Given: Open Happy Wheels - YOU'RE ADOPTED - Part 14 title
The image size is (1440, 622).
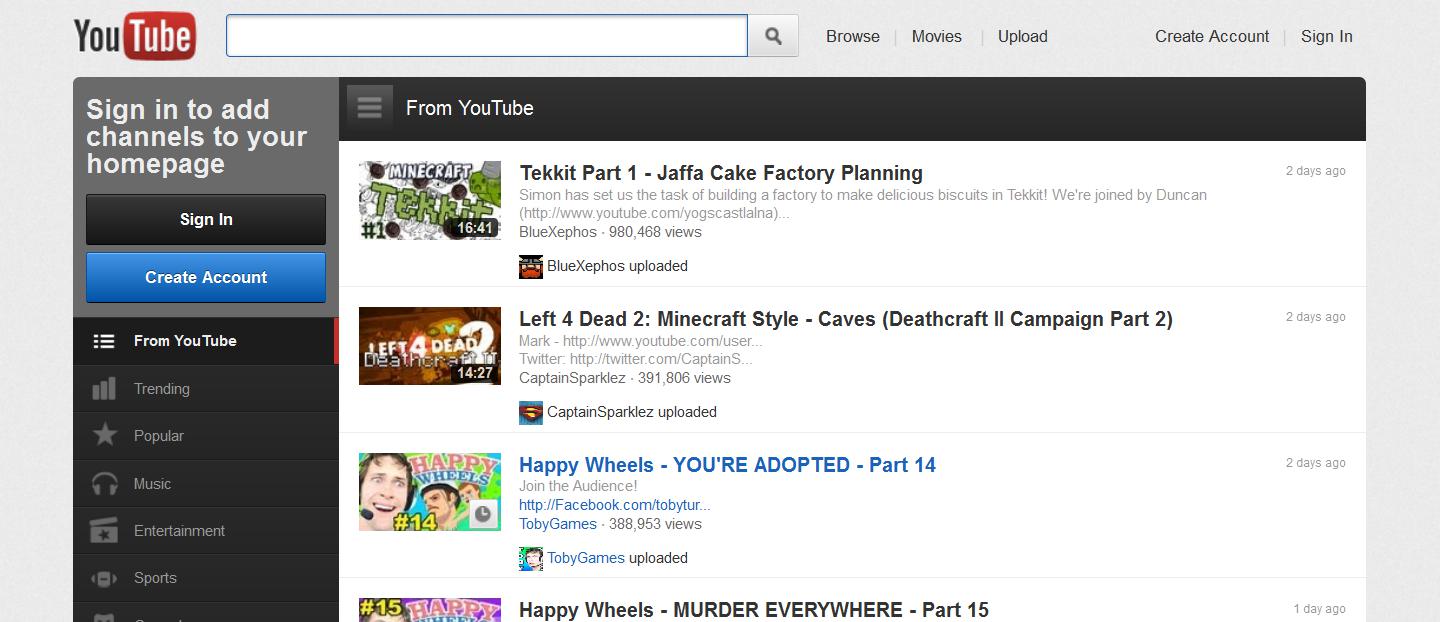Looking at the screenshot, I should click(727, 465).
